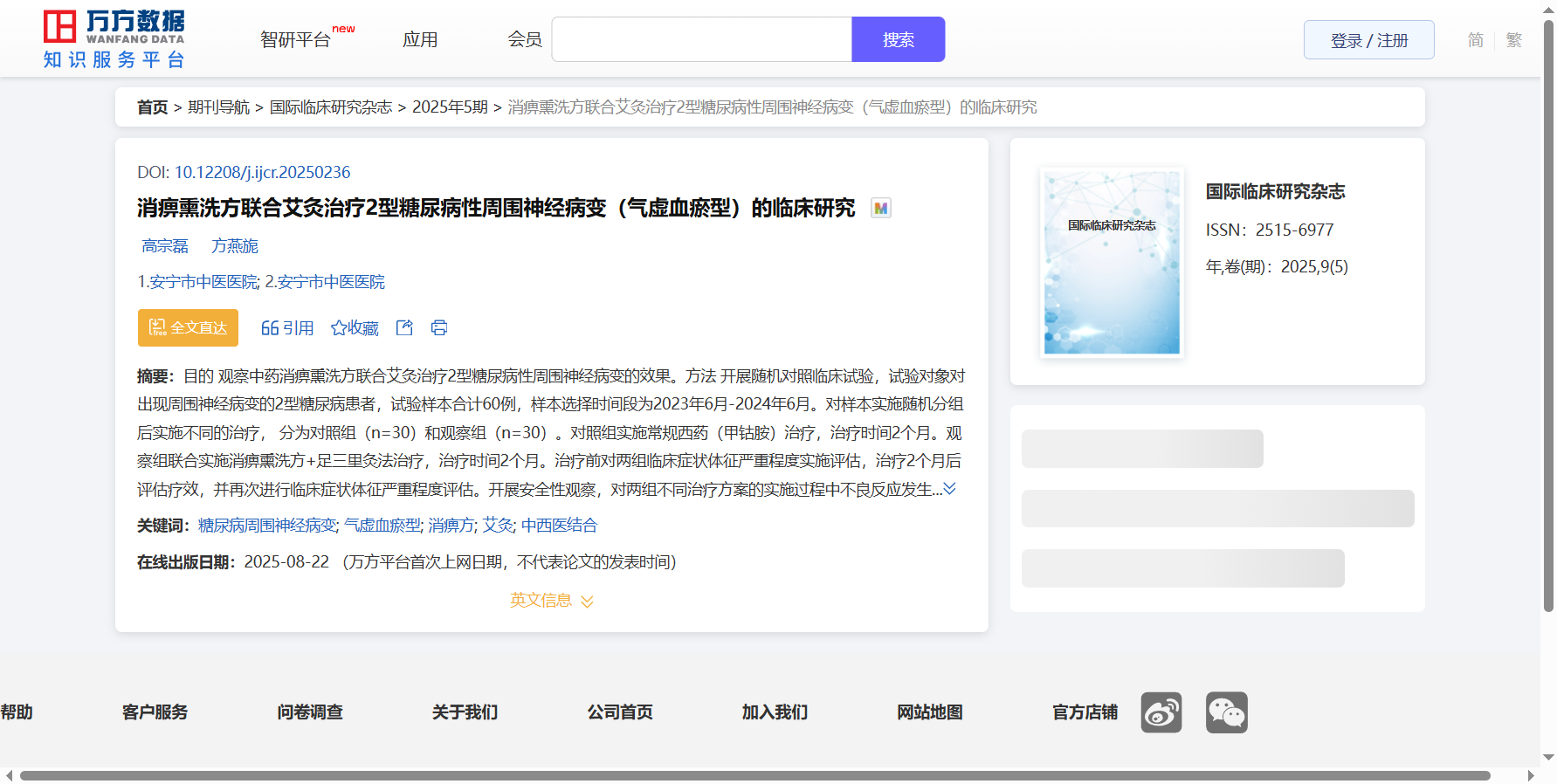Star the article with 收藏
The height and width of the screenshot is (784, 1557).
(x=355, y=327)
